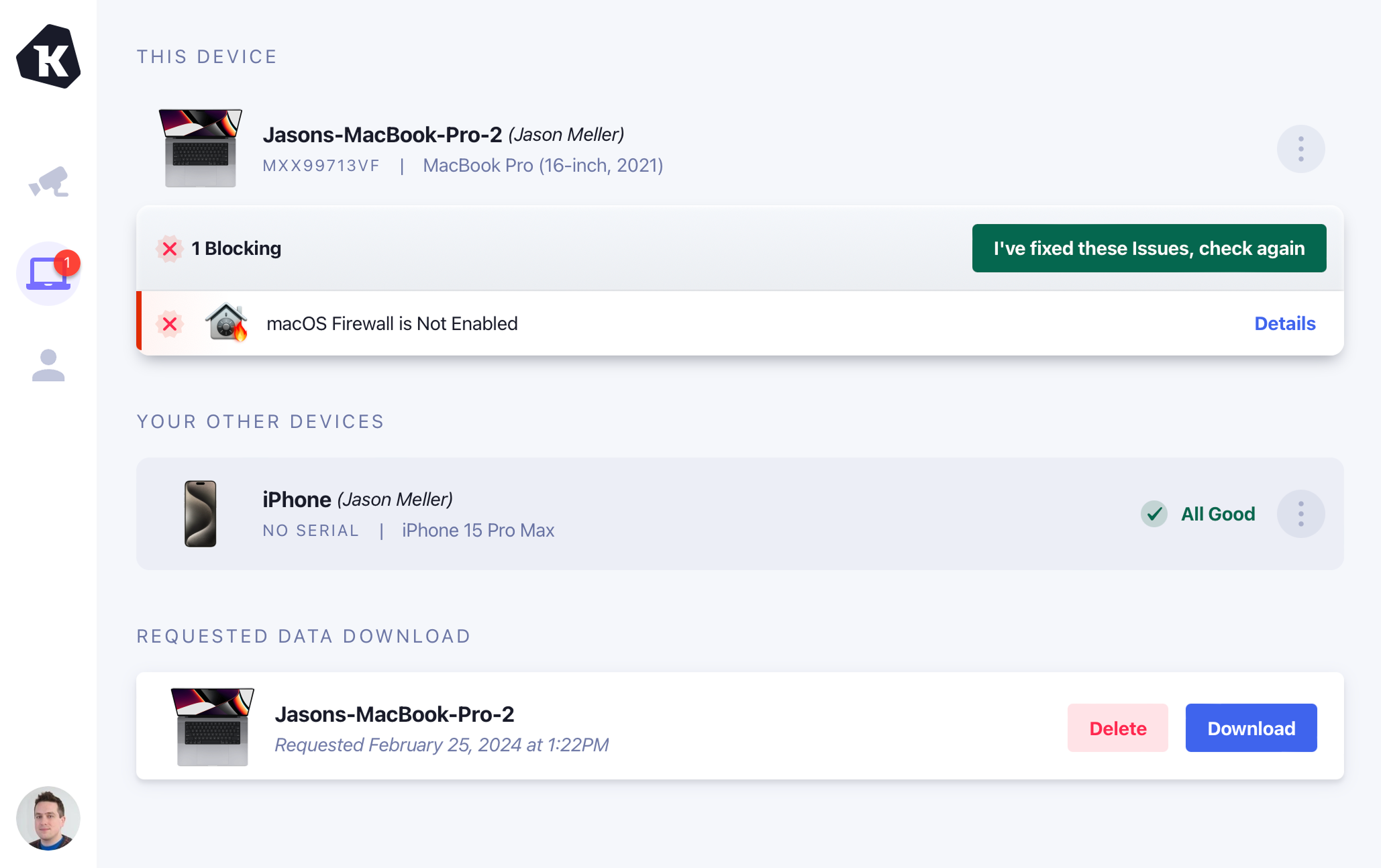Delete the requested data download

(1117, 728)
